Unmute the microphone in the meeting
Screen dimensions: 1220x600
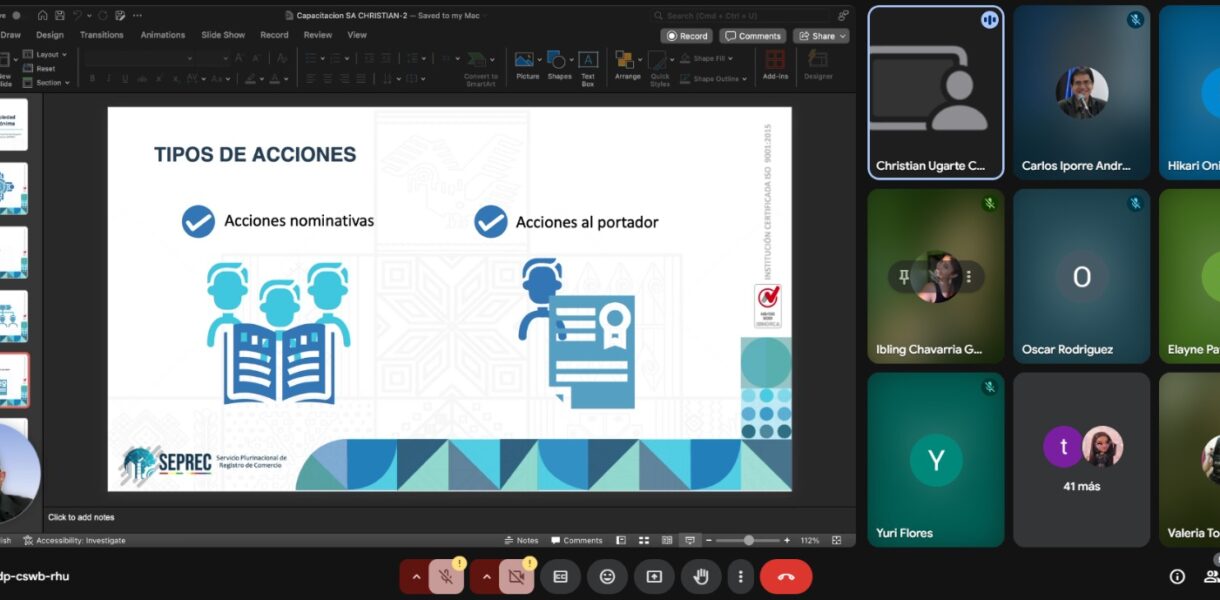(447, 577)
